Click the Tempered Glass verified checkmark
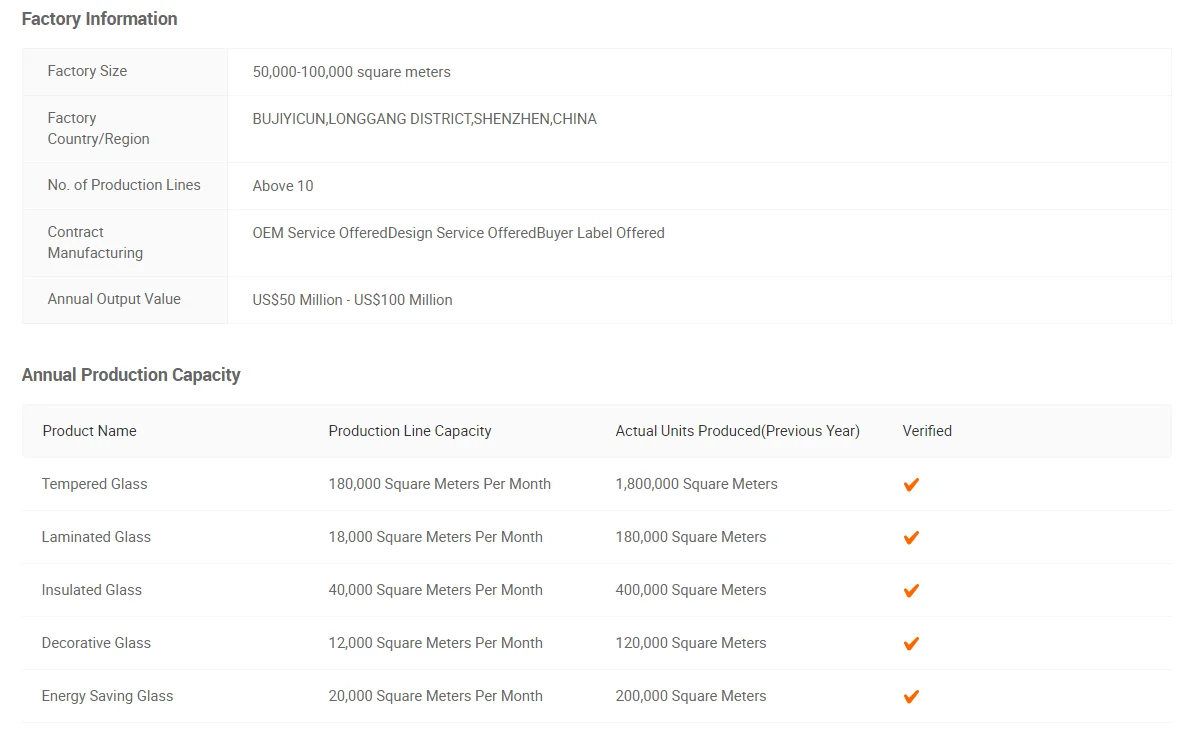 point(911,484)
